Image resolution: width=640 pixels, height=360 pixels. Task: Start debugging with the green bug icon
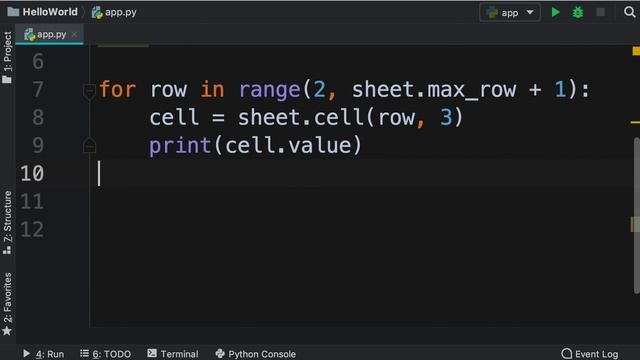point(578,12)
